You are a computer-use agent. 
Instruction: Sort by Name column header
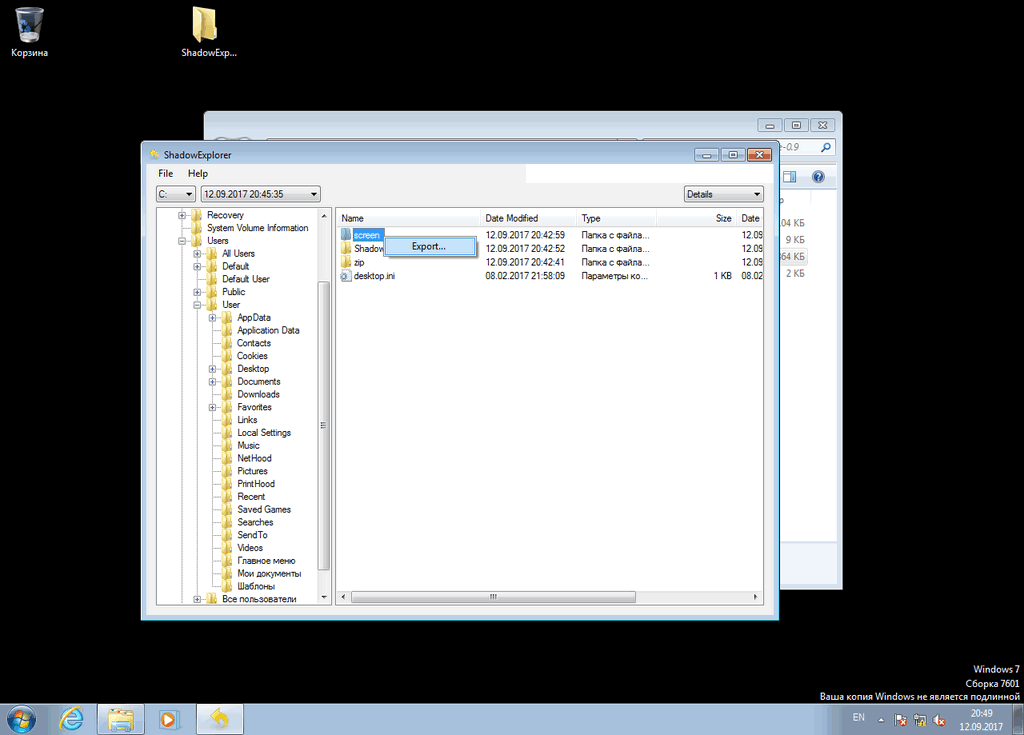pyautogui.click(x=408, y=218)
